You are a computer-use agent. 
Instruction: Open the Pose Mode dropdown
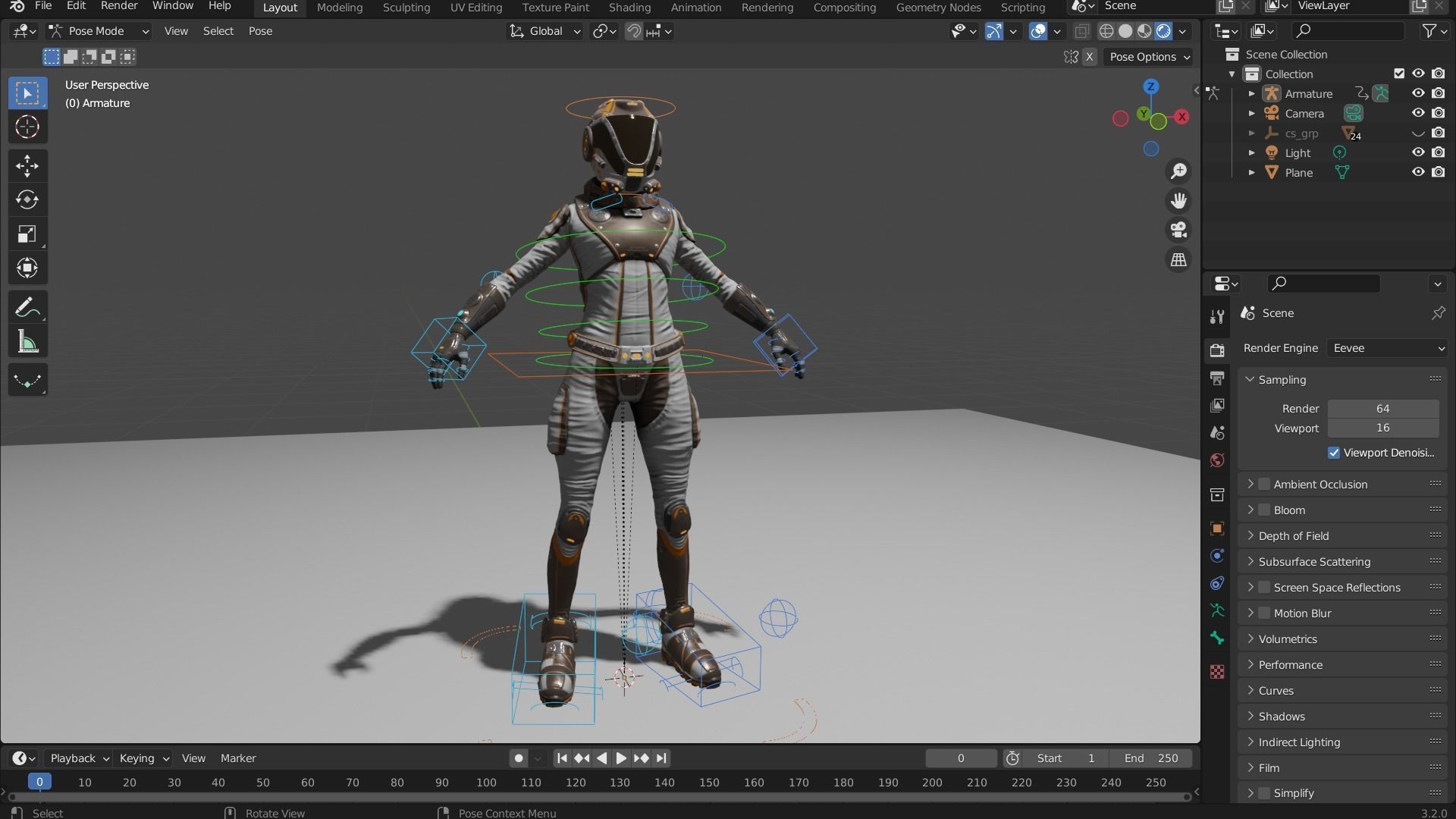(98, 31)
